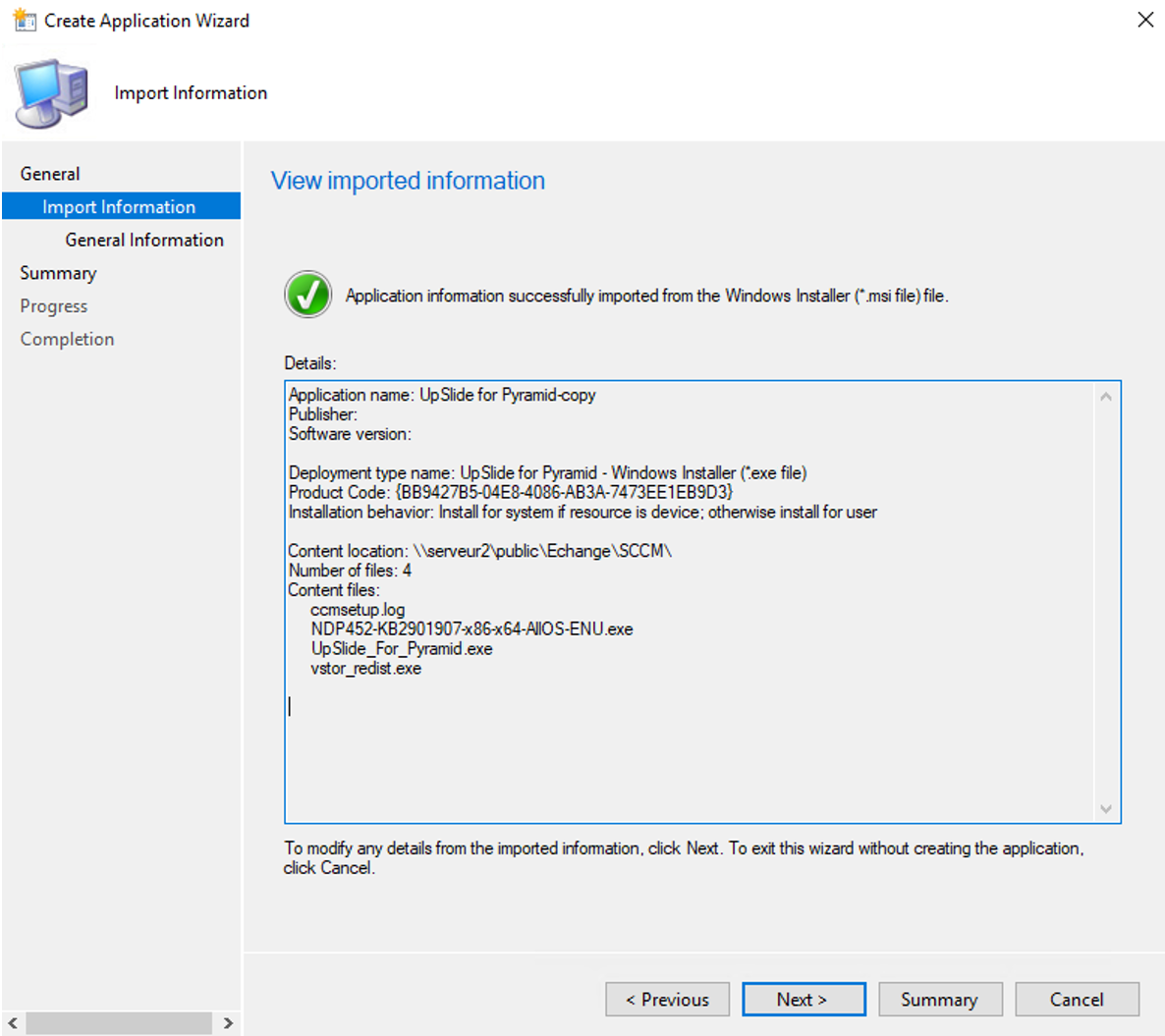This screenshot has width=1165, height=1036.
Task: Click the Product Code GUID line
Action: [511, 492]
